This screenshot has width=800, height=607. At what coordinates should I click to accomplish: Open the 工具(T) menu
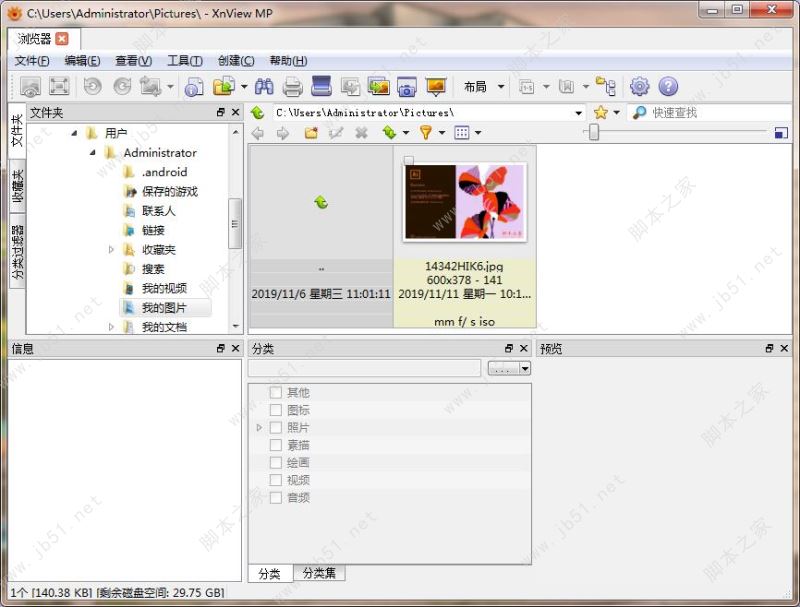click(x=185, y=61)
